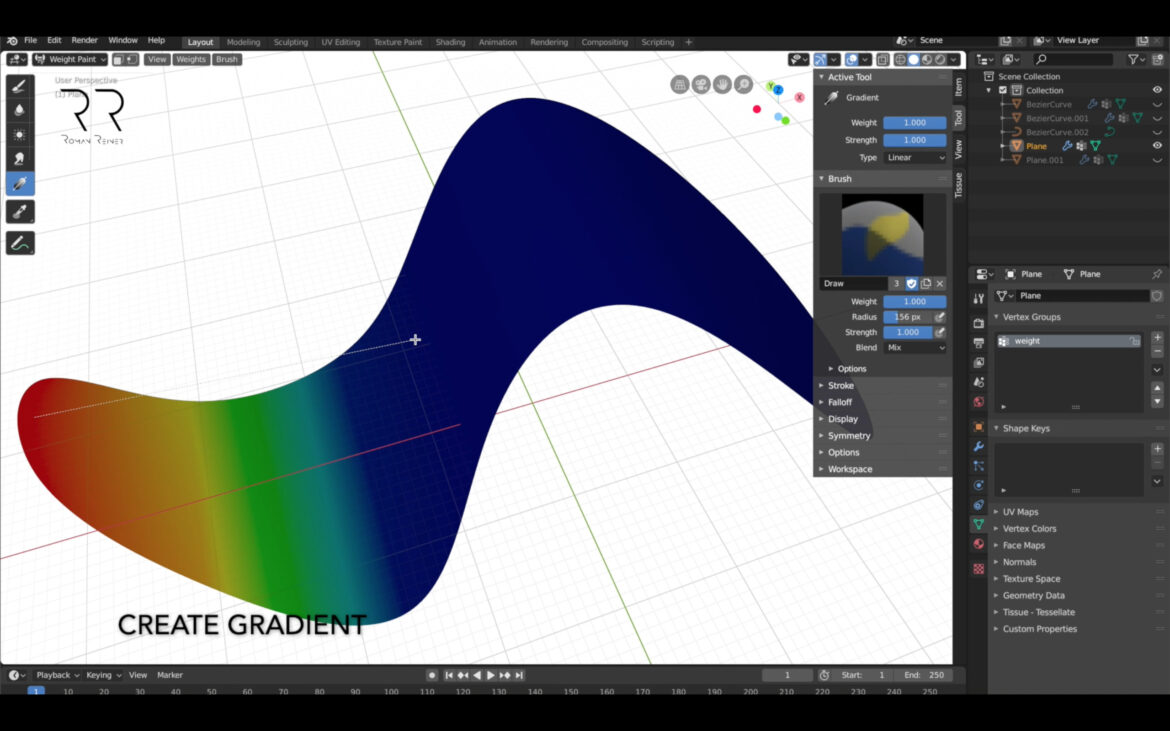Screen dimensions: 1170x731
Task: Expand the Falloff brush section
Action: 840,402
